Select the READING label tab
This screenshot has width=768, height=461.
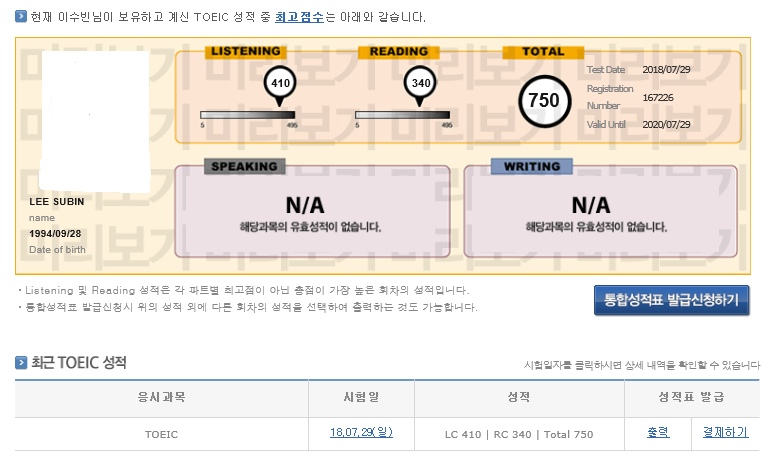point(399,51)
